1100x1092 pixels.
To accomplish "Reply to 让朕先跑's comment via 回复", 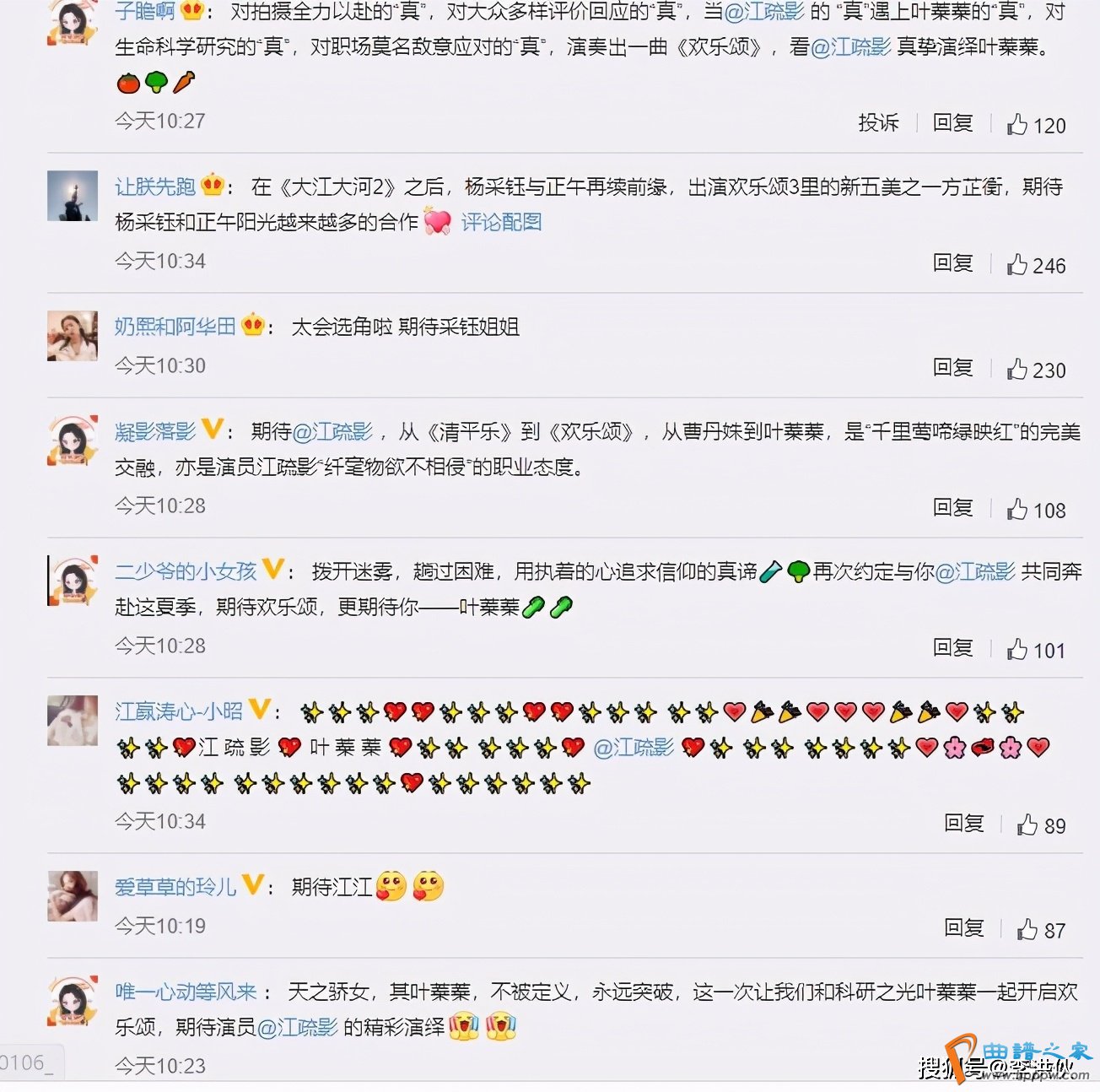I will (952, 262).
